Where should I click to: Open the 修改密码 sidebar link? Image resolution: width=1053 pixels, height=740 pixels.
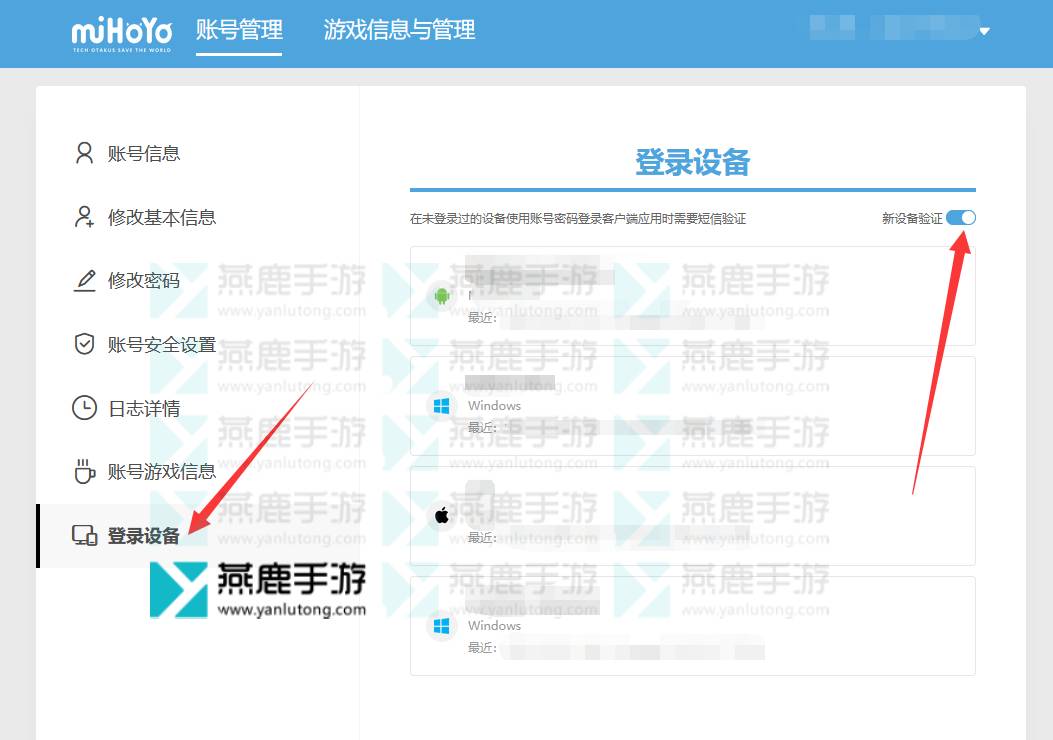coord(144,281)
